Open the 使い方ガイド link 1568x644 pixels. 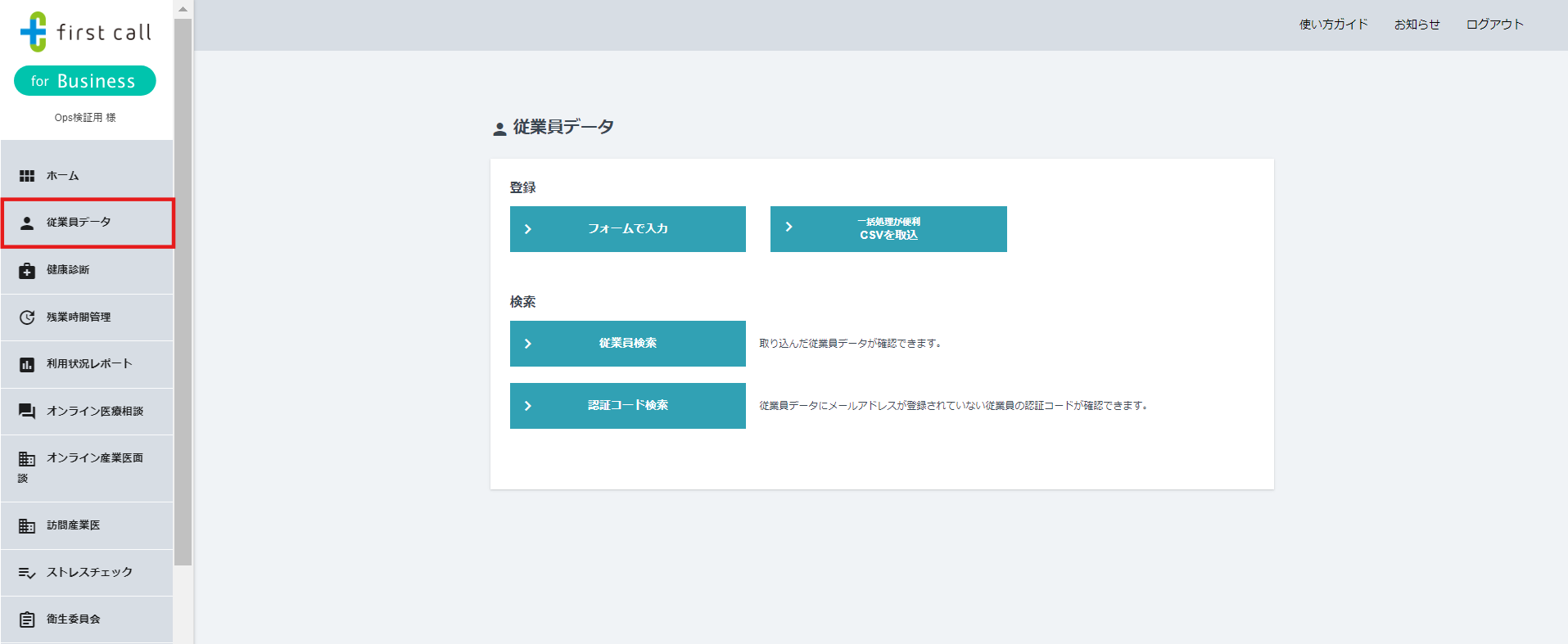coord(1333,25)
